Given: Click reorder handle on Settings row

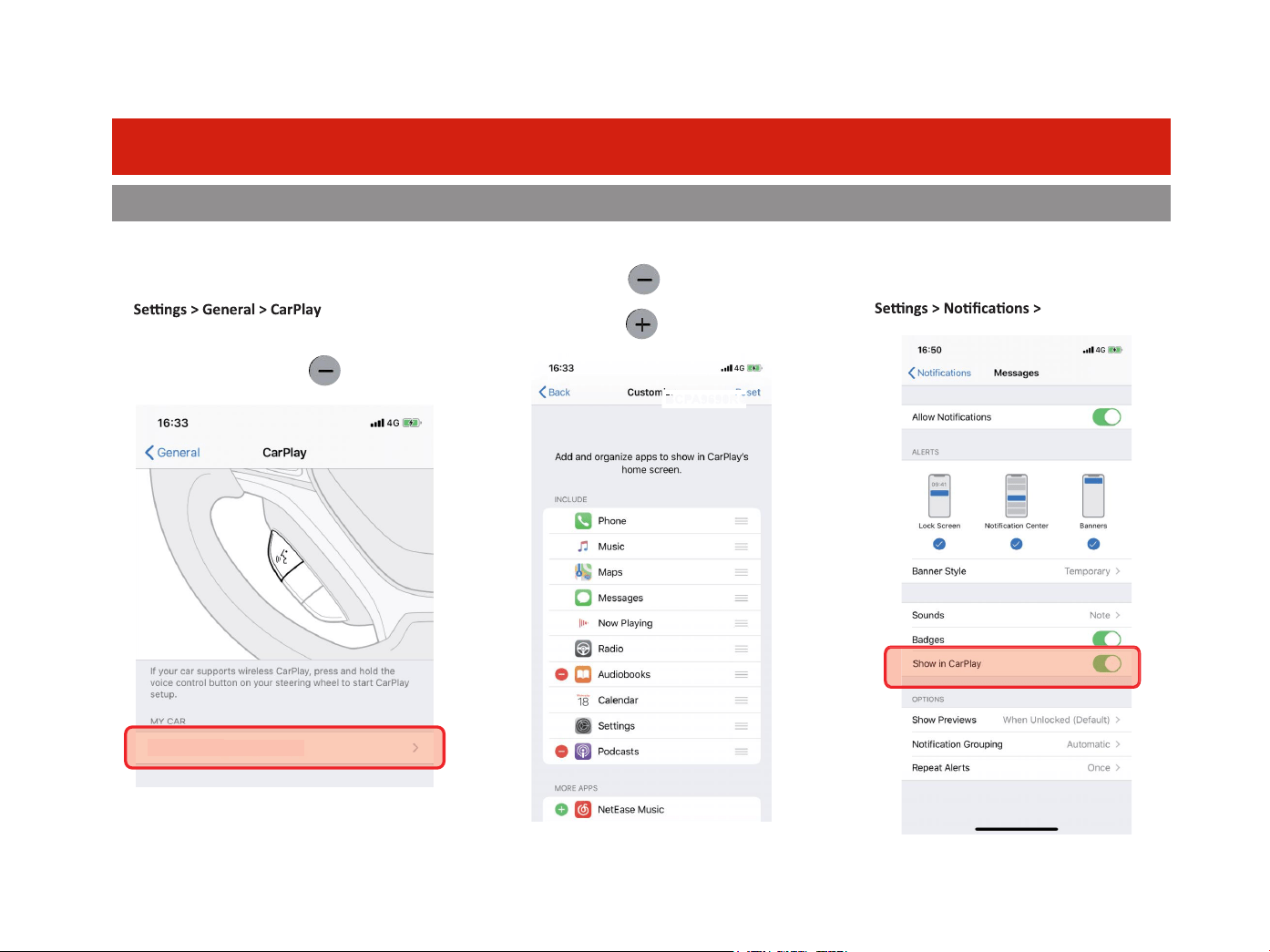Looking at the screenshot, I should [x=742, y=726].
